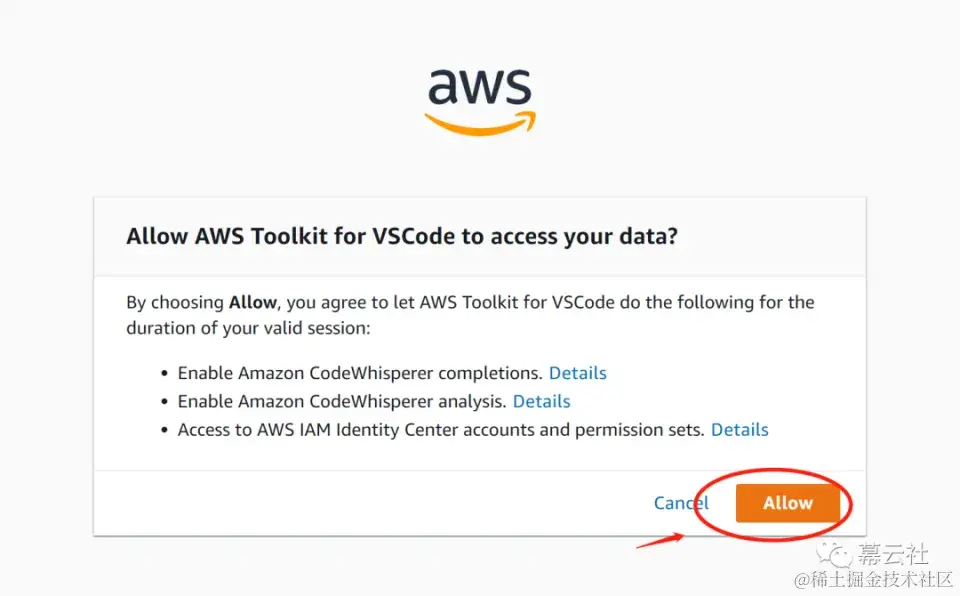The image size is (960, 596).
Task: Click the red arrow annotation
Action: click(660, 541)
